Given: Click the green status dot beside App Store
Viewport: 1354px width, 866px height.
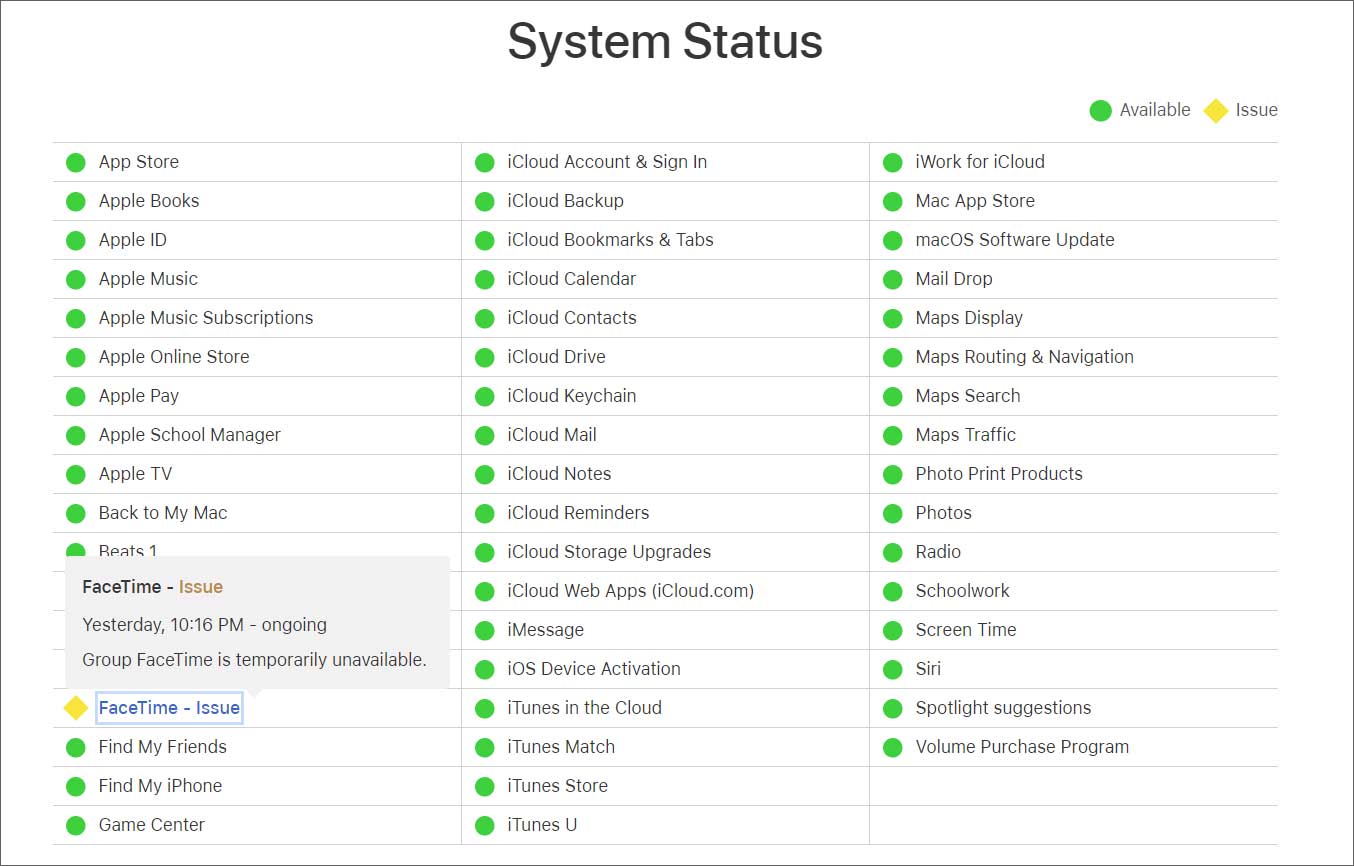Looking at the screenshot, I should [x=75, y=161].
